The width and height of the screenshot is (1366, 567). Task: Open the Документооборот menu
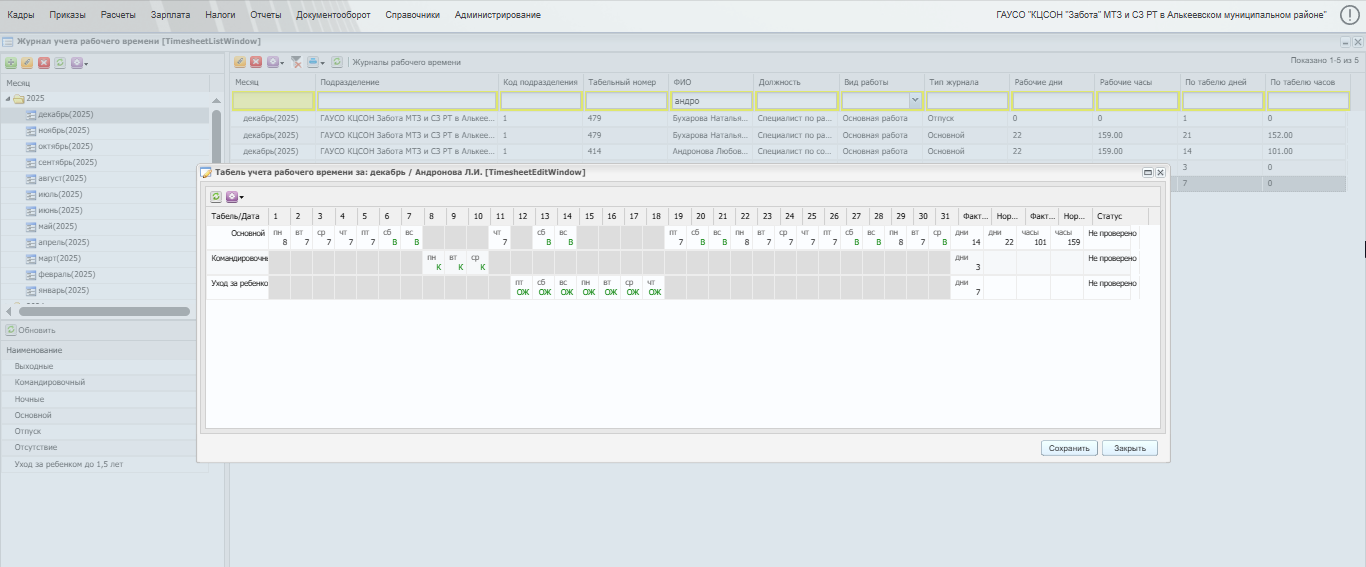click(333, 15)
